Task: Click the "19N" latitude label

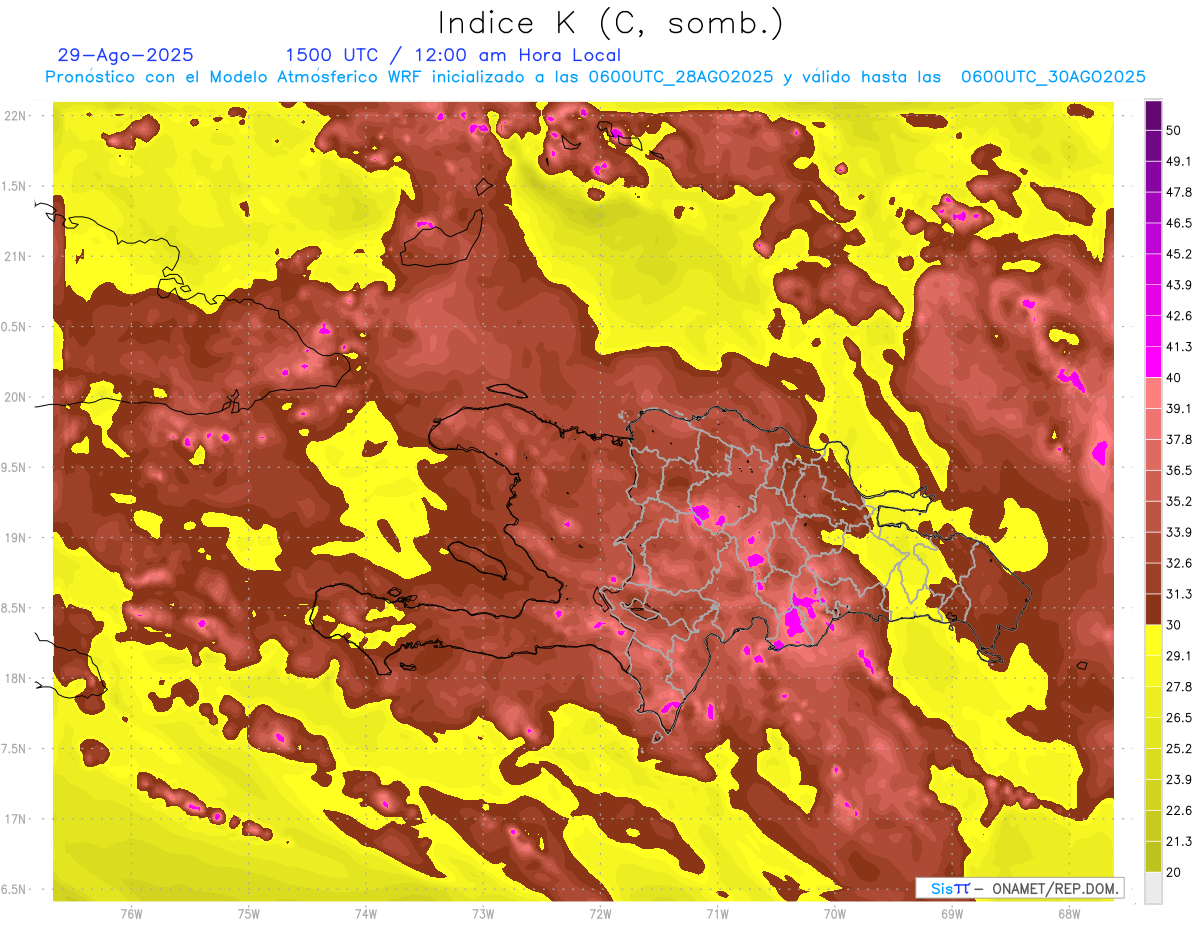Action: pos(16,538)
